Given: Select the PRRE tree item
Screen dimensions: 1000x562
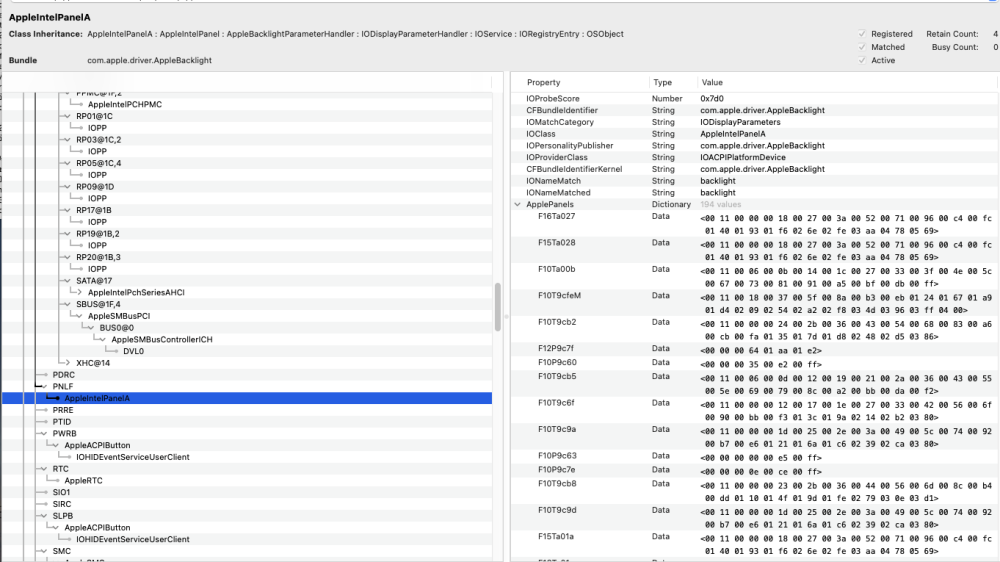Looking at the screenshot, I should point(62,410).
